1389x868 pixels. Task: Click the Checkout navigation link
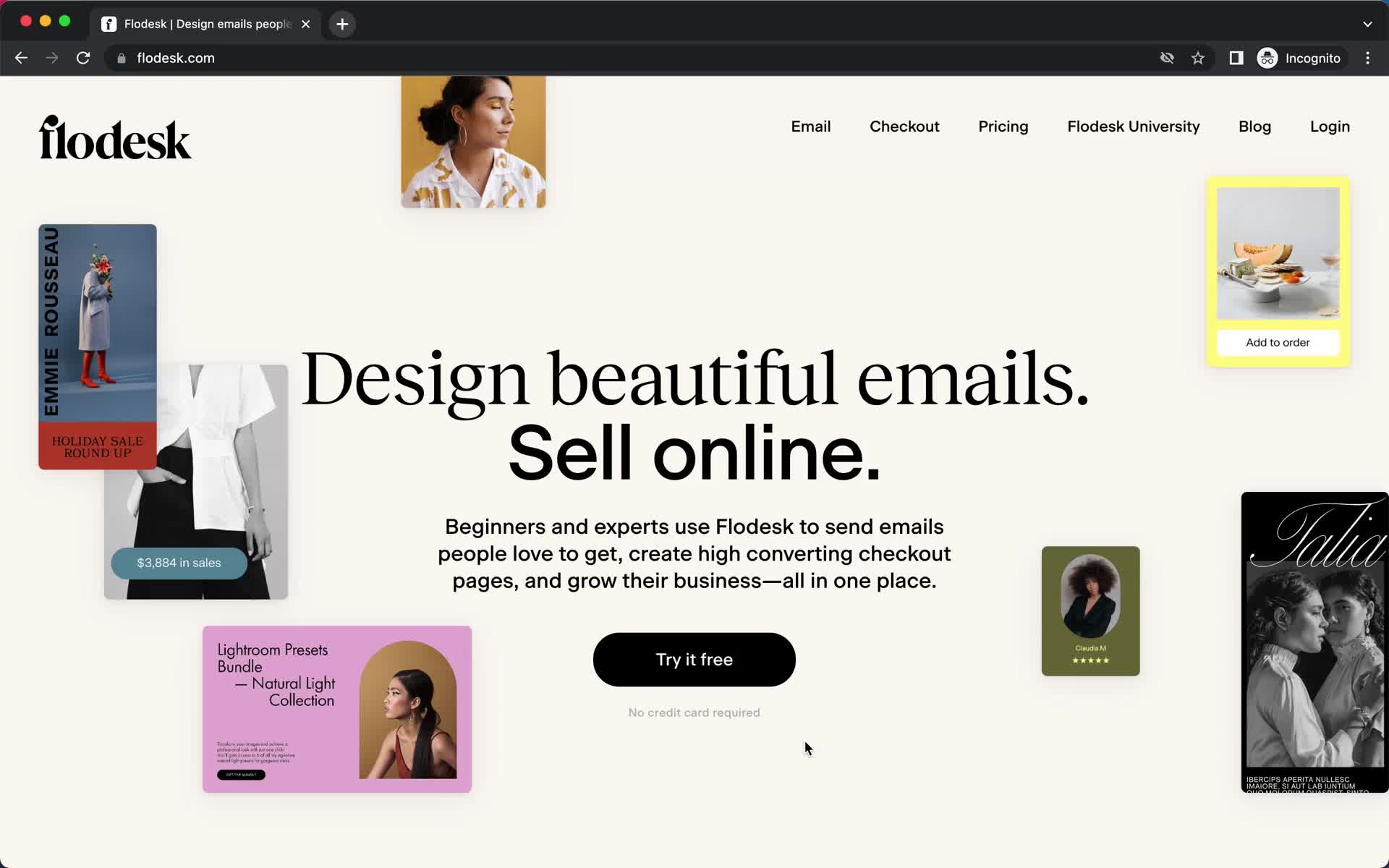[904, 126]
